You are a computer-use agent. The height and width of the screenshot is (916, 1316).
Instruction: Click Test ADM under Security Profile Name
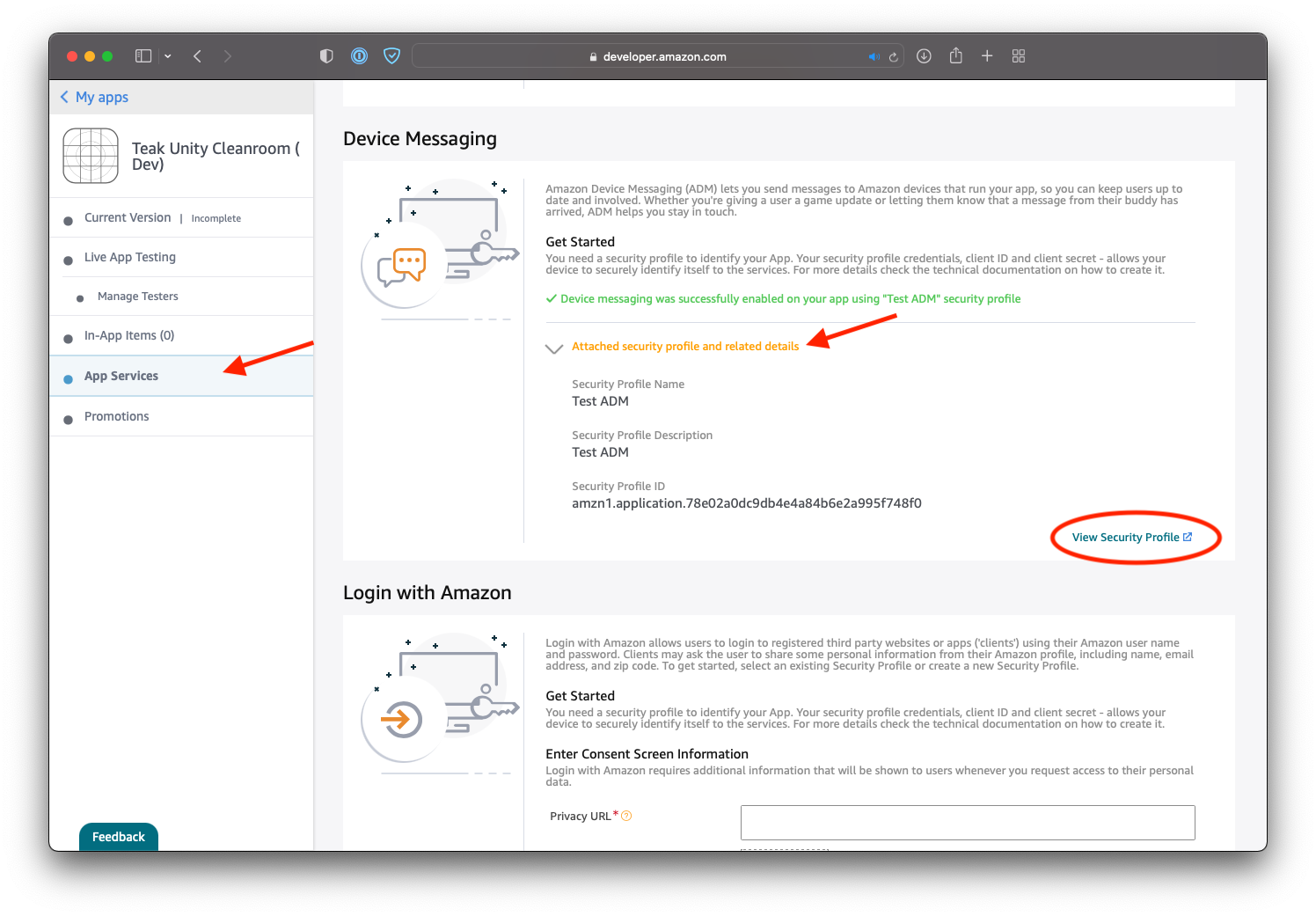601,401
